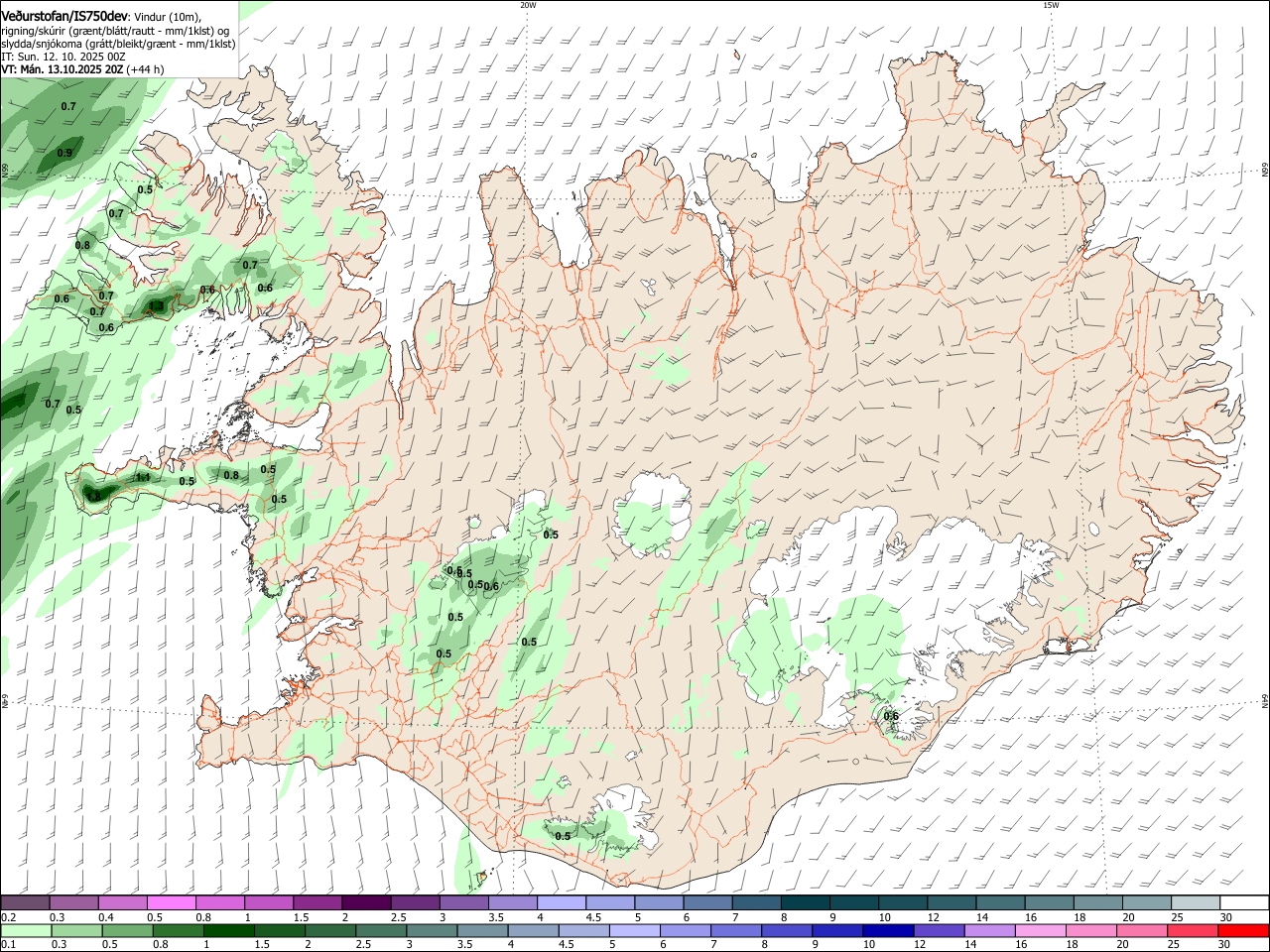Screen dimensions: 1270x952
Task: Pick bright pink snow swatch between 0.5 and 0.8
Action: pos(171,902)
